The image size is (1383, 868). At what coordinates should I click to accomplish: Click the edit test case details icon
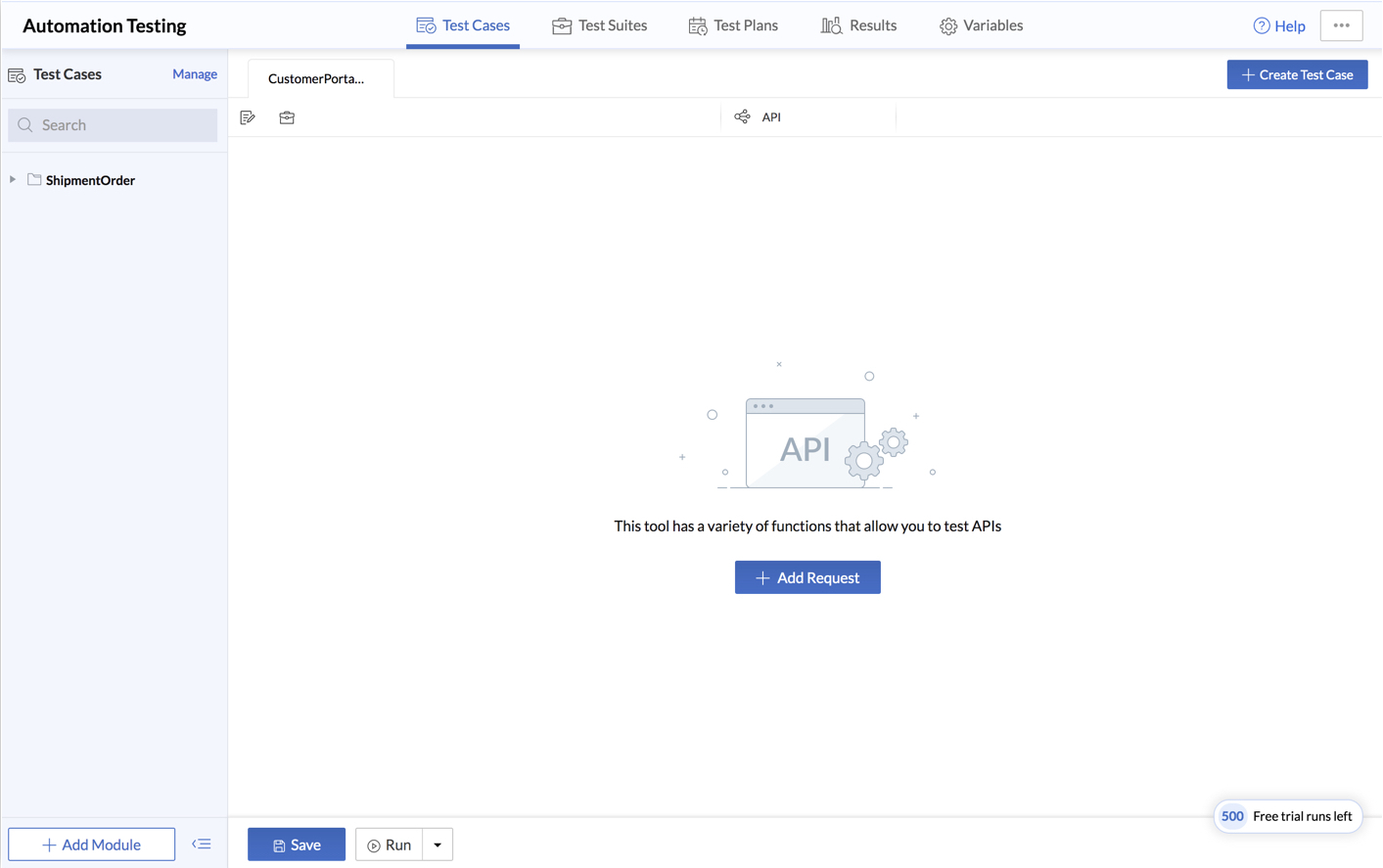pos(248,117)
